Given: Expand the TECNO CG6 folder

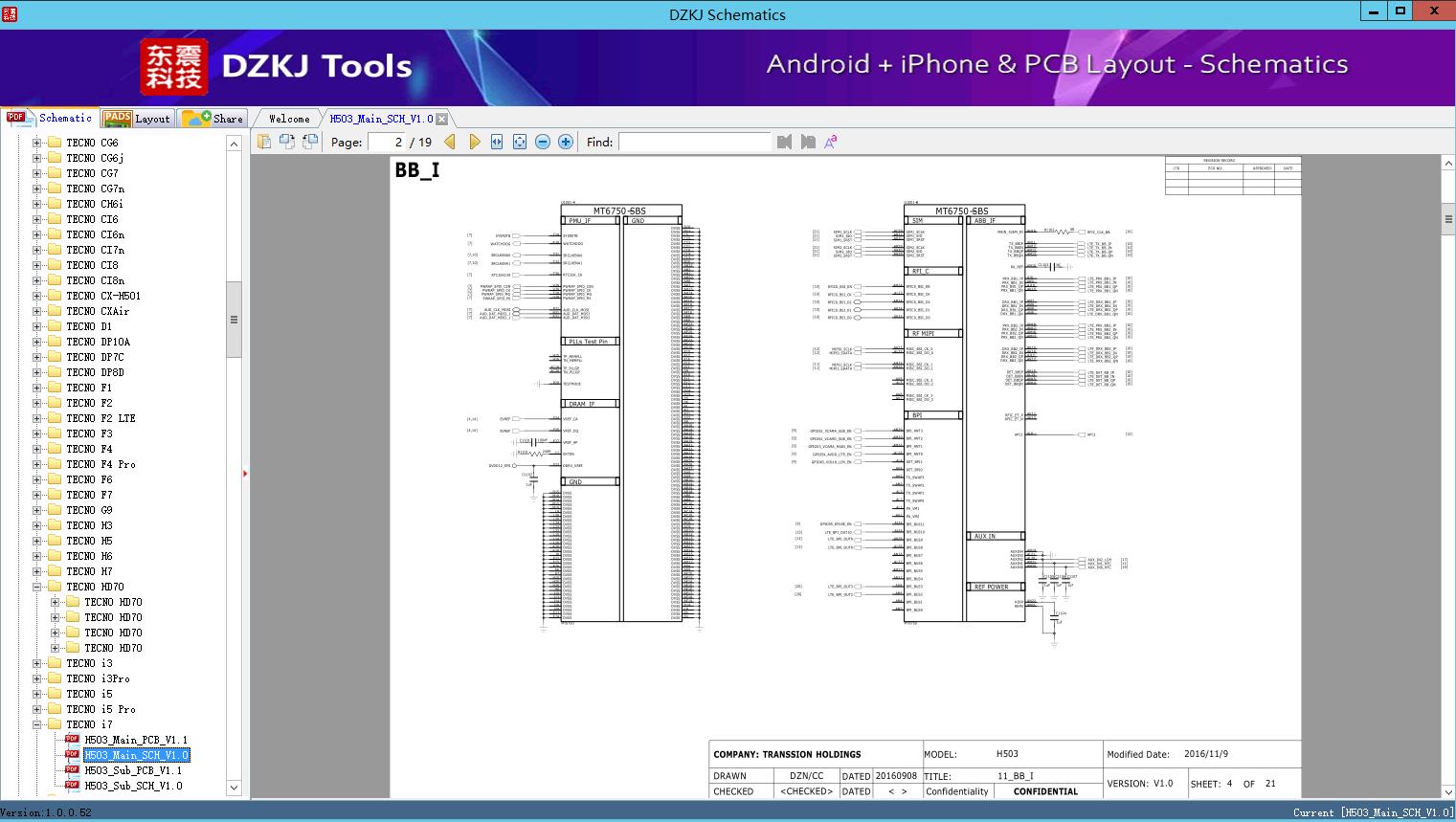Looking at the screenshot, I should click(x=37, y=143).
